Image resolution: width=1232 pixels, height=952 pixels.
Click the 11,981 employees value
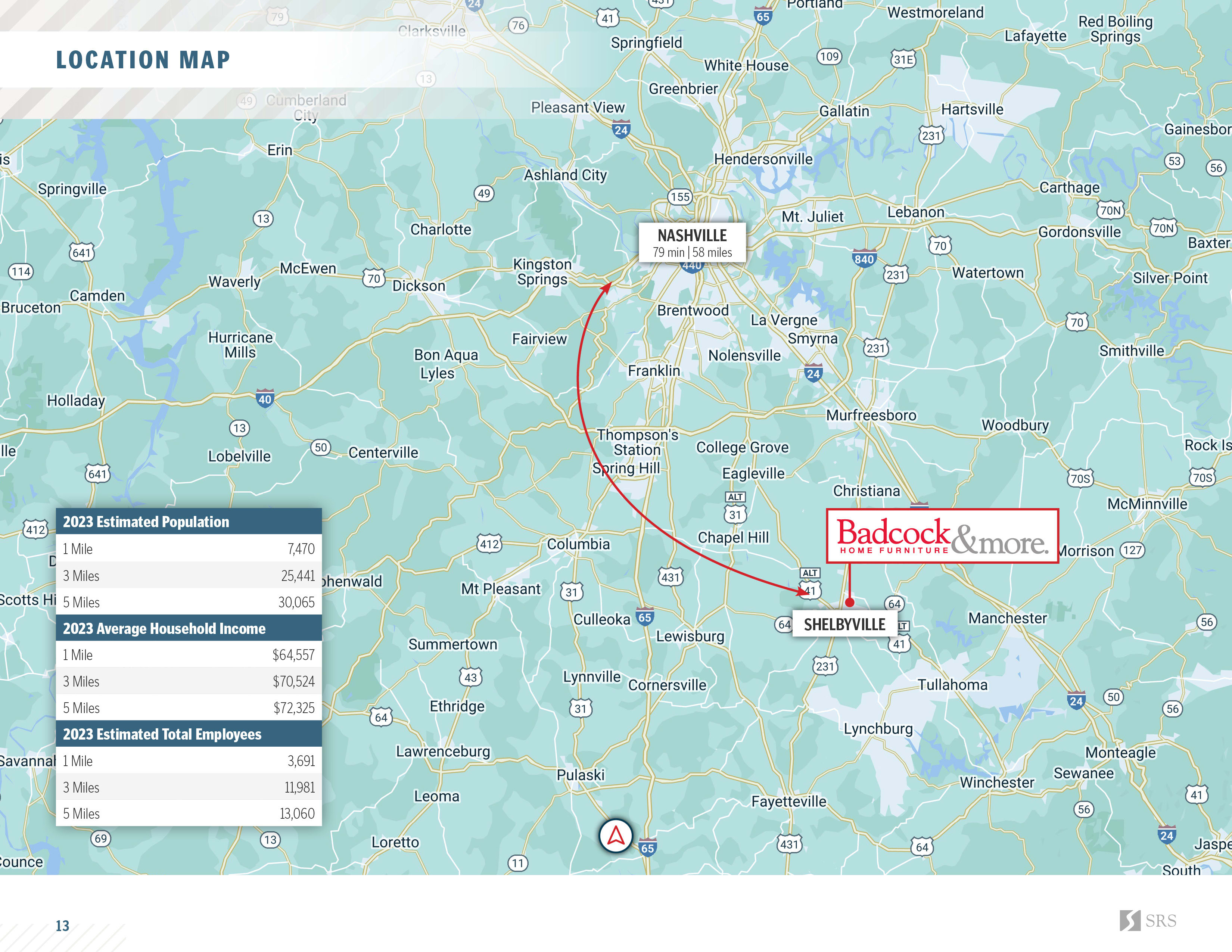299,787
